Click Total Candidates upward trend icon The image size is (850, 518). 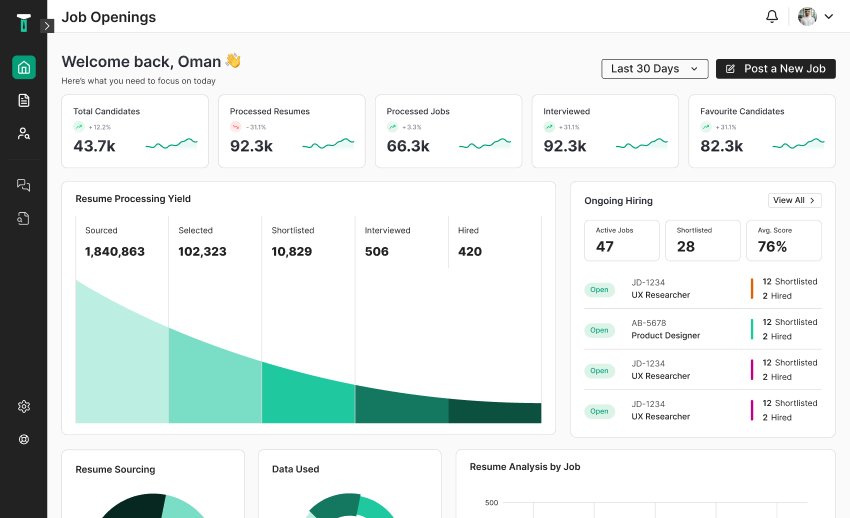(79, 127)
